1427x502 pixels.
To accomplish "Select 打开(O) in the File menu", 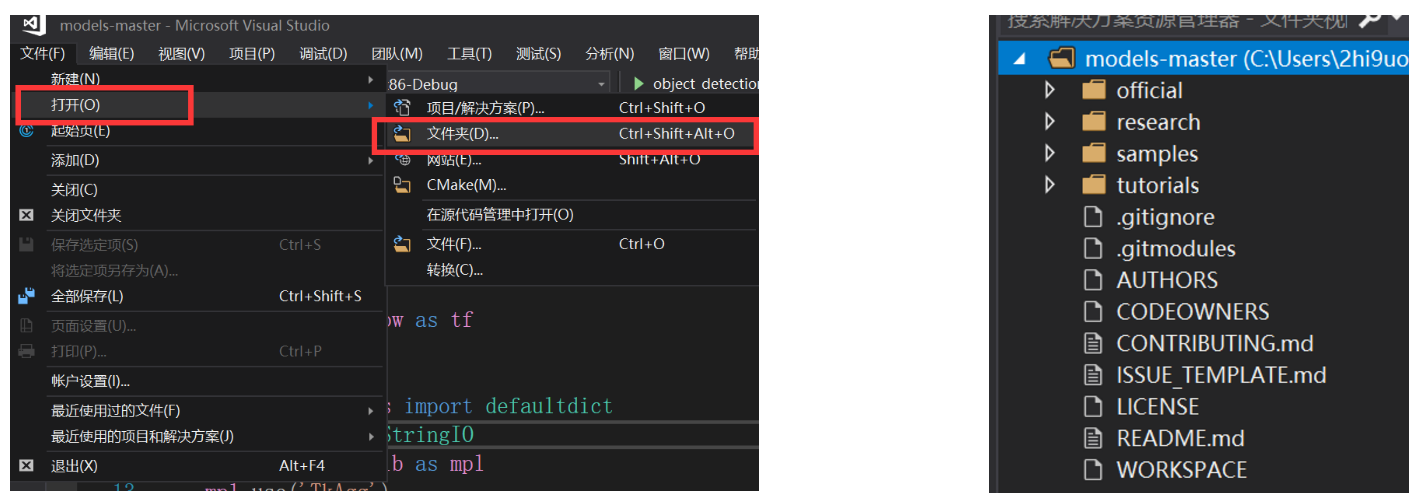I will point(201,104).
